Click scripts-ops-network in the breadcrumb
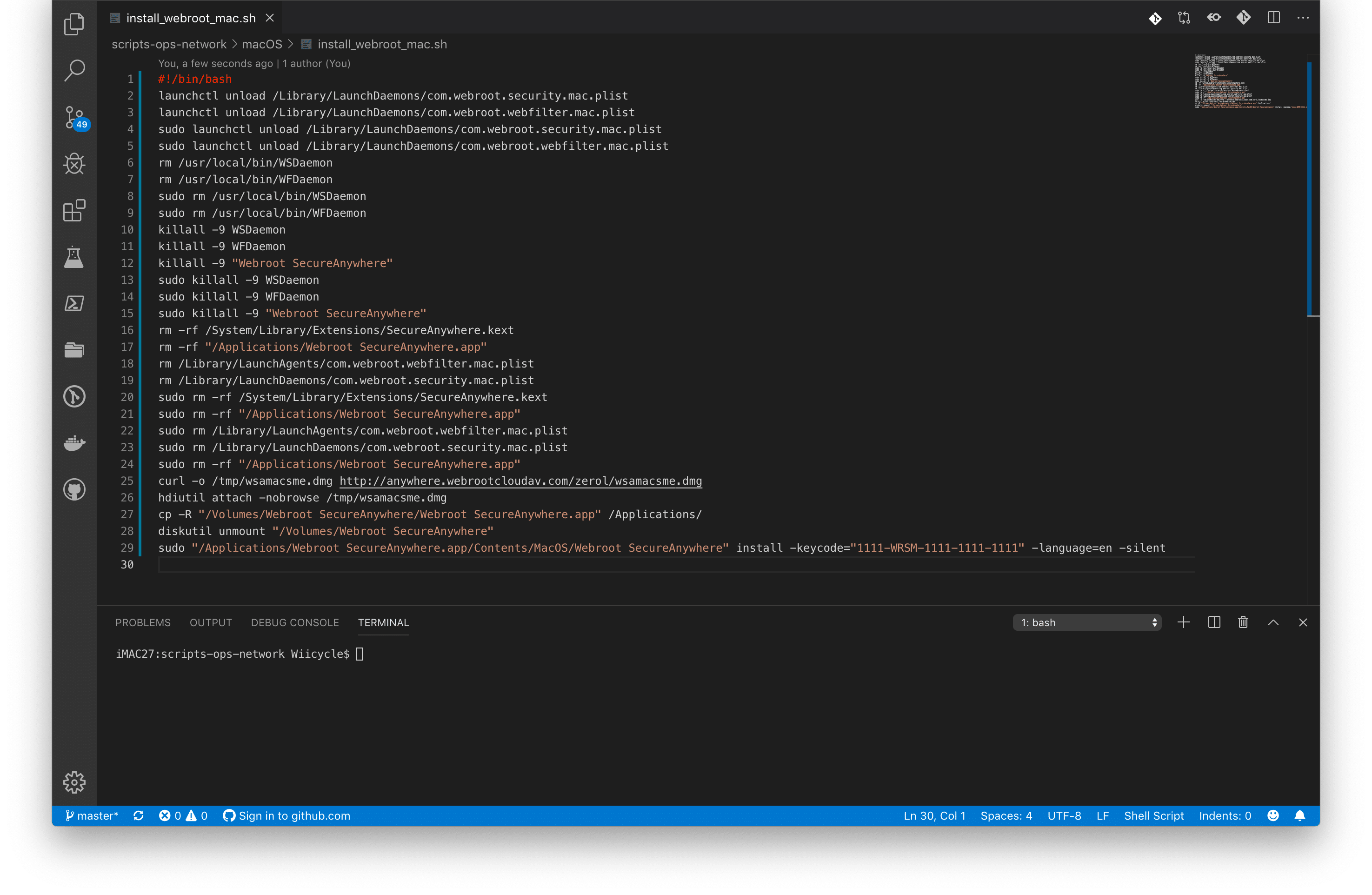Screen dimensions: 1372x895 [169, 44]
